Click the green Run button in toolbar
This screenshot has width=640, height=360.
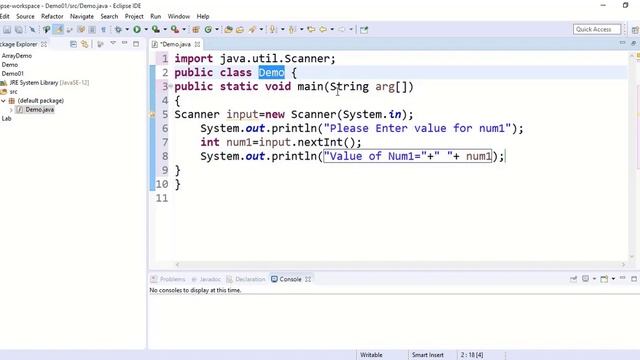137,29
